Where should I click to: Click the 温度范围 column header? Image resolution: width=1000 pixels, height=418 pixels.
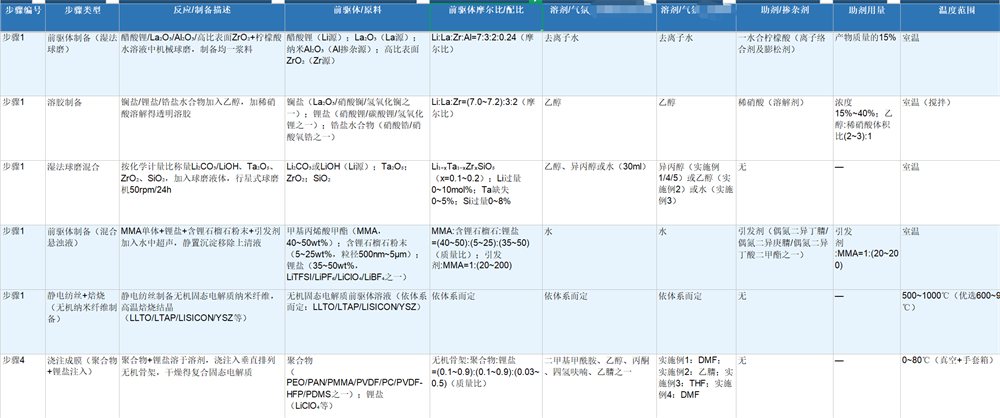coord(950,17)
